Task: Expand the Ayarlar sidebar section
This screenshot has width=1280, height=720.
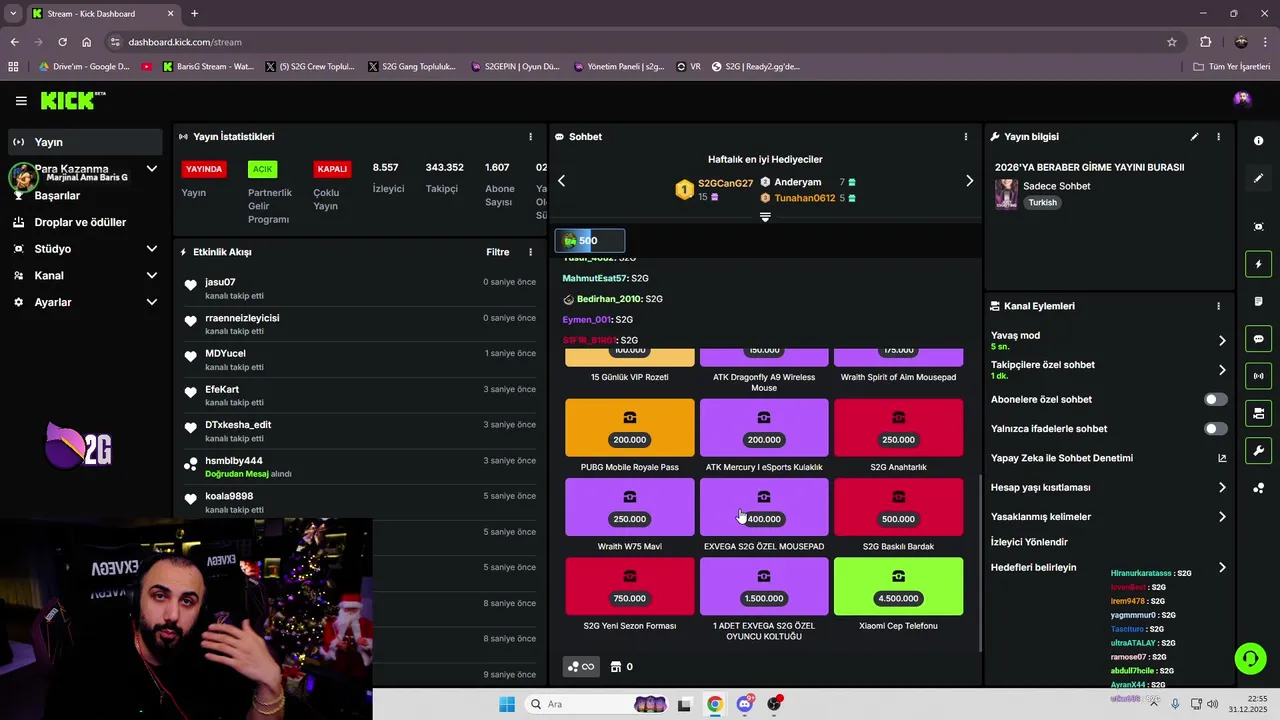Action: click(x=152, y=302)
